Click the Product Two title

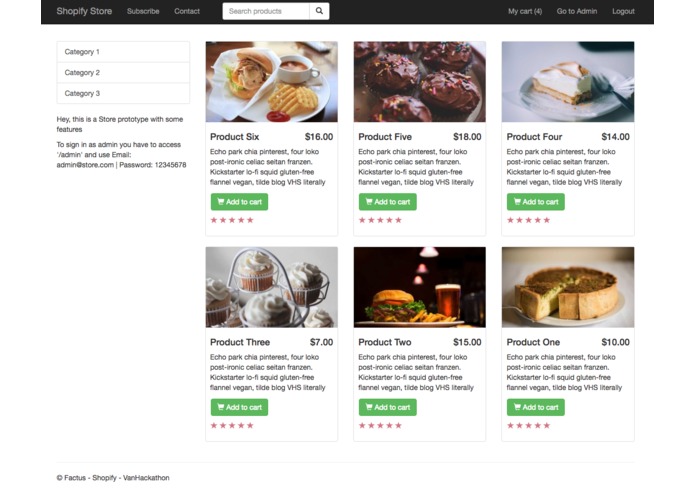click(385, 342)
